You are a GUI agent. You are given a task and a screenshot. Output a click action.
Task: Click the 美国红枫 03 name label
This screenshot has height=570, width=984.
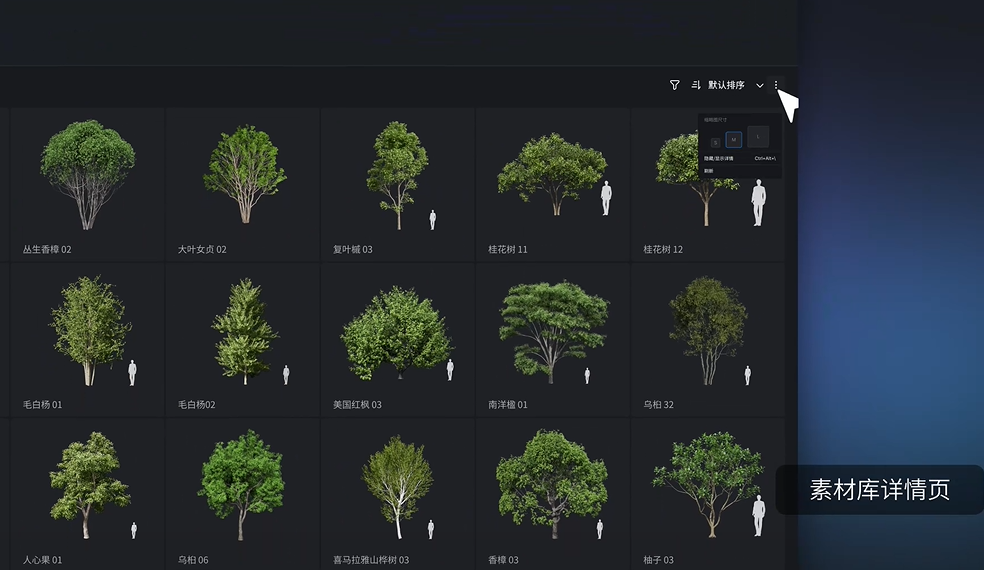click(357, 404)
